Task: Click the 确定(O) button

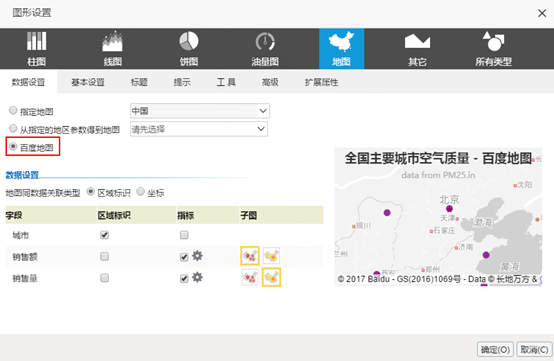Action: 495,350
